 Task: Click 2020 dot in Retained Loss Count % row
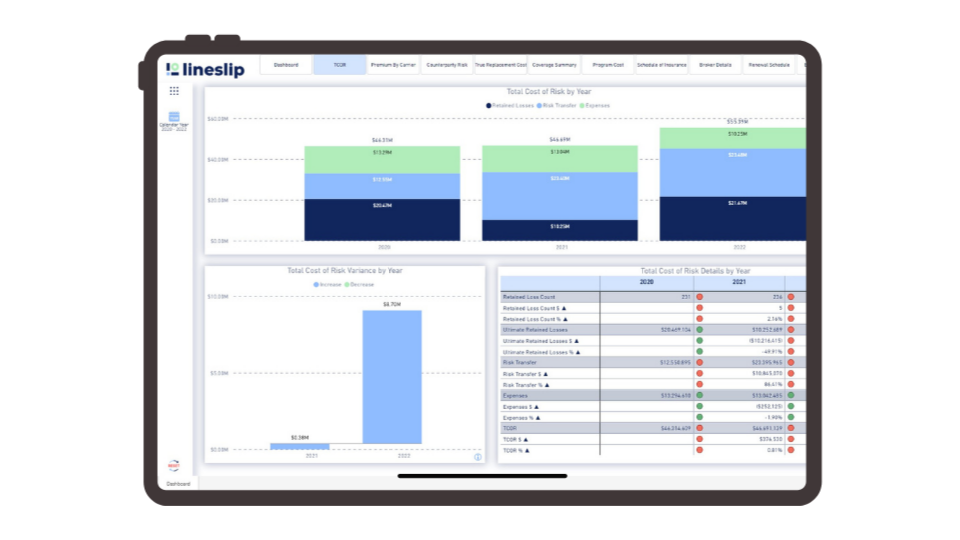pyautogui.click(x=699, y=319)
